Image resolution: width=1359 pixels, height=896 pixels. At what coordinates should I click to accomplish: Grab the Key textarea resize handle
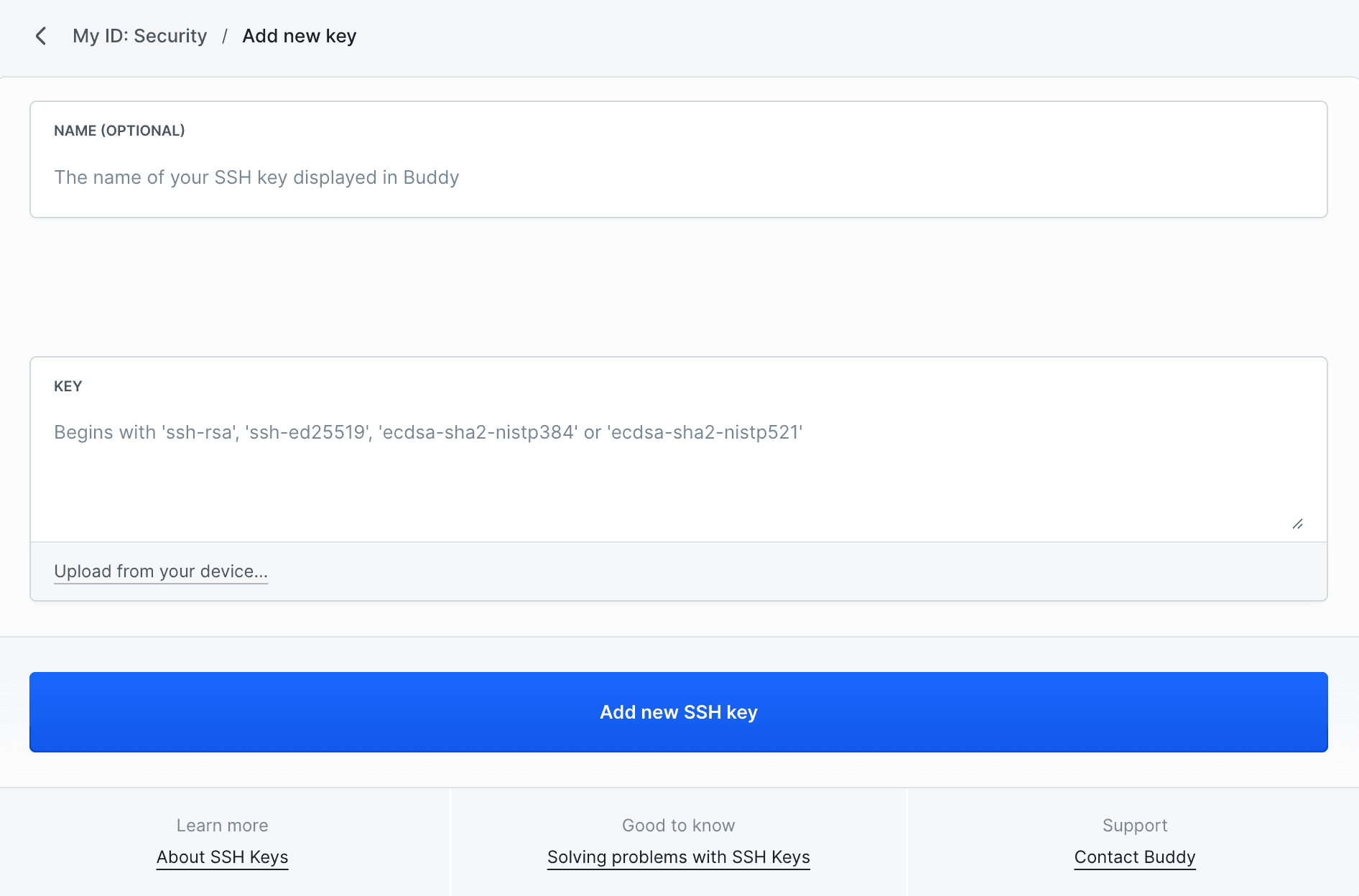pos(1297,524)
